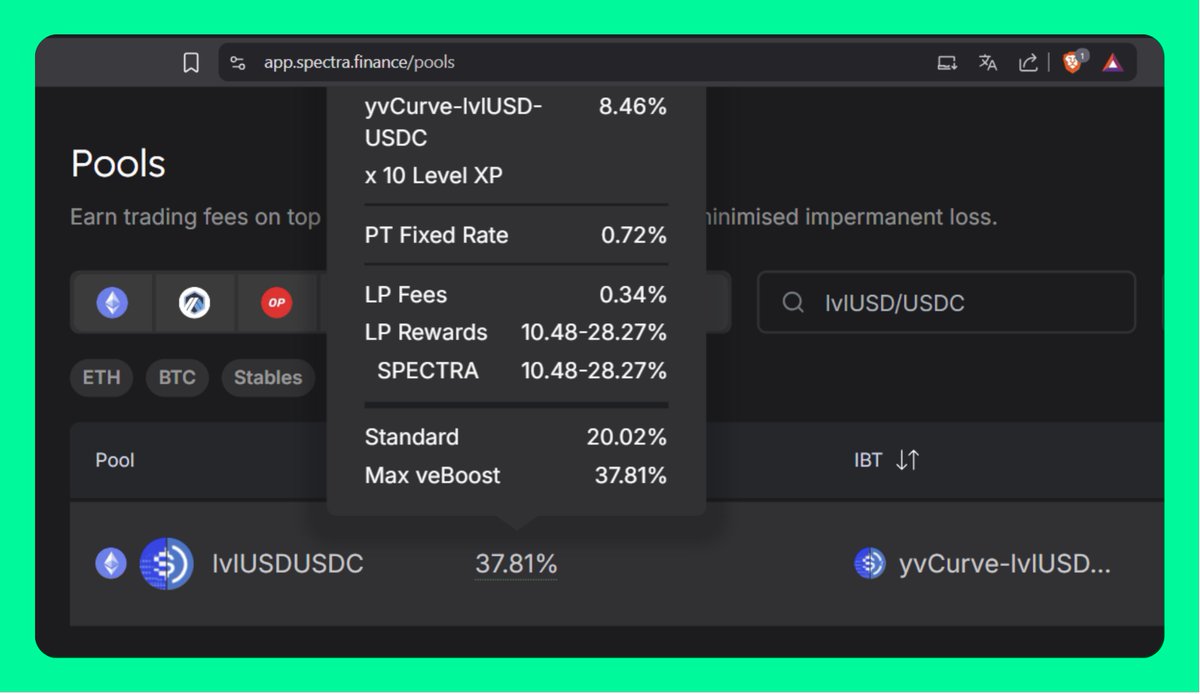Image resolution: width=1200 pixels, height=694 pixels.
Task: Click the PT Fixed Rate label
Action: pos(436,236)
